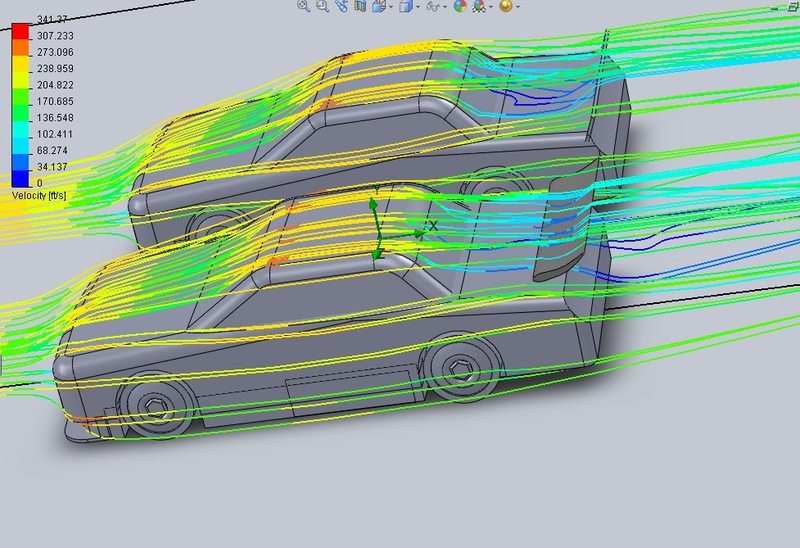Click the Zoom to Area icon

pos(322,6)
